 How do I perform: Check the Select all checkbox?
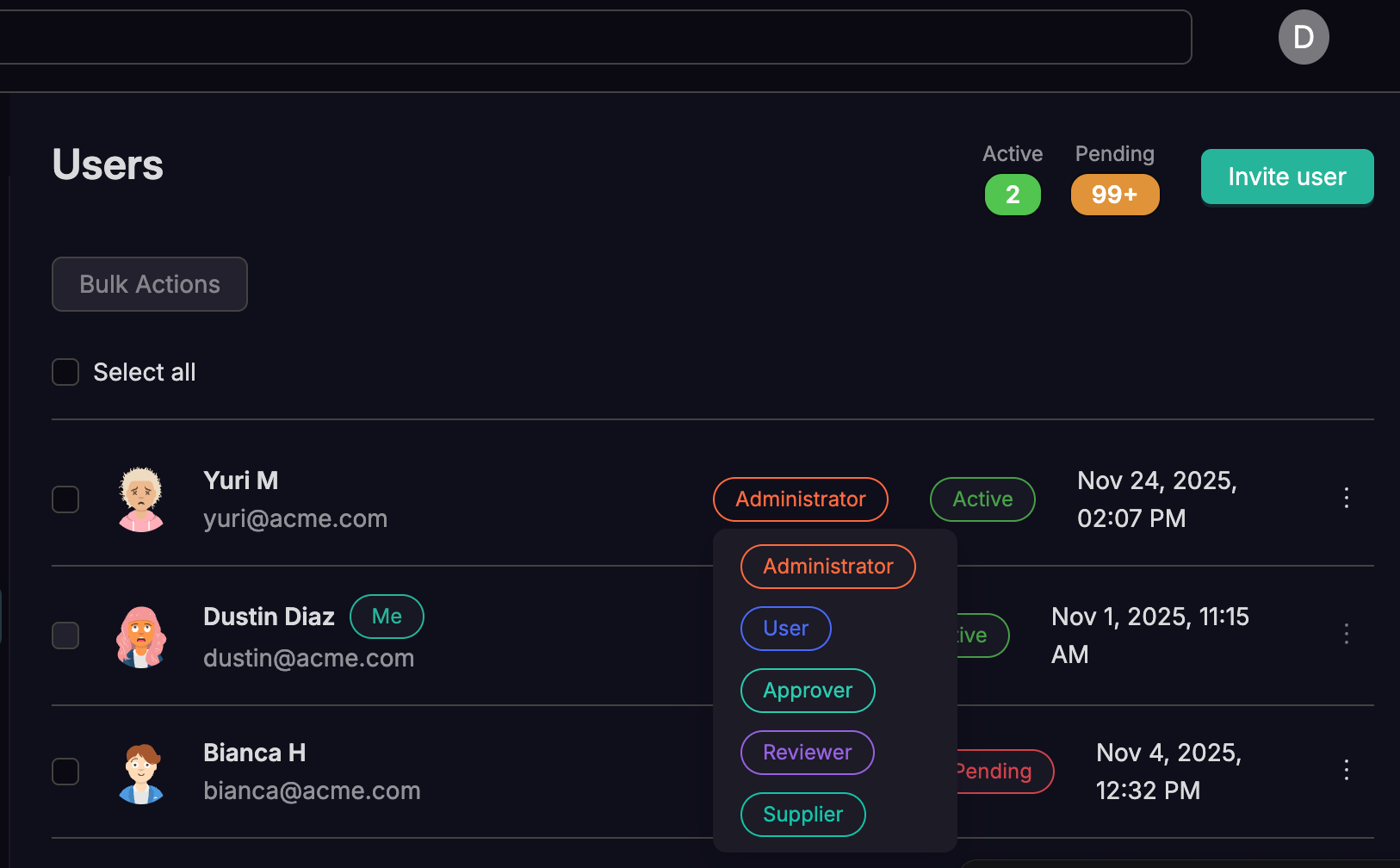65,372
